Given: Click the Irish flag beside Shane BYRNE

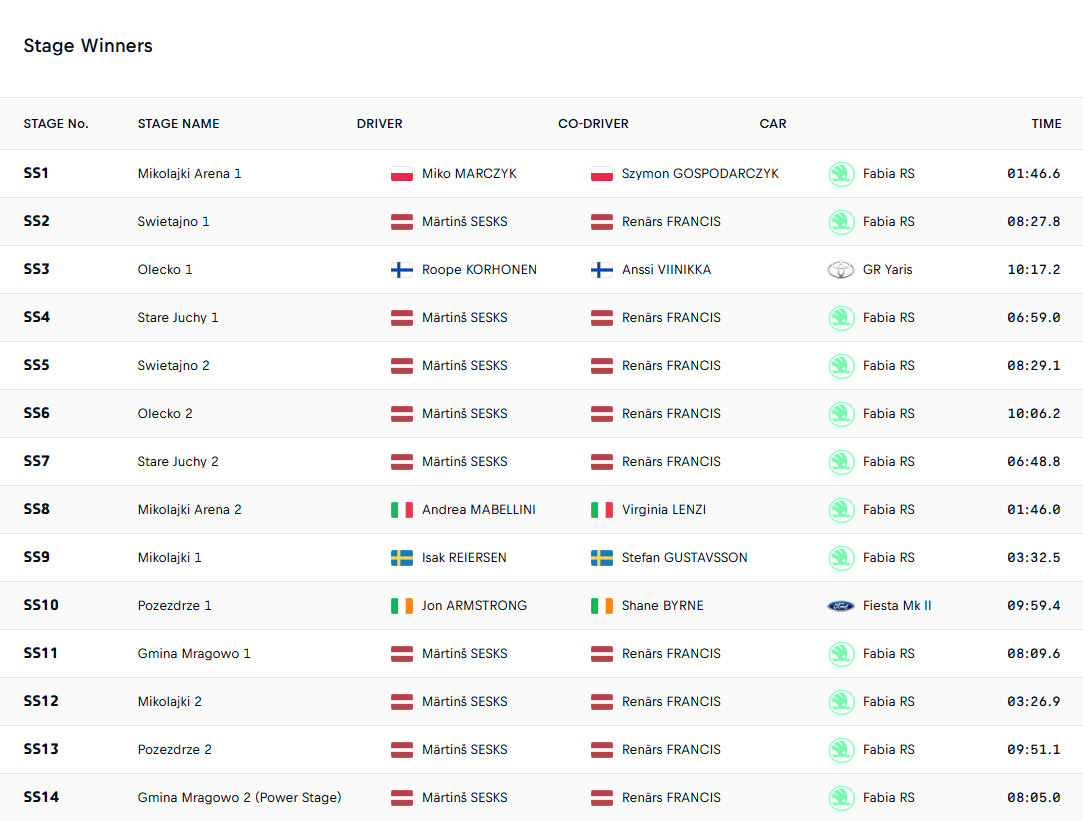Looking at the screenshot, I should pyautogui.click(x=601, y=606).
